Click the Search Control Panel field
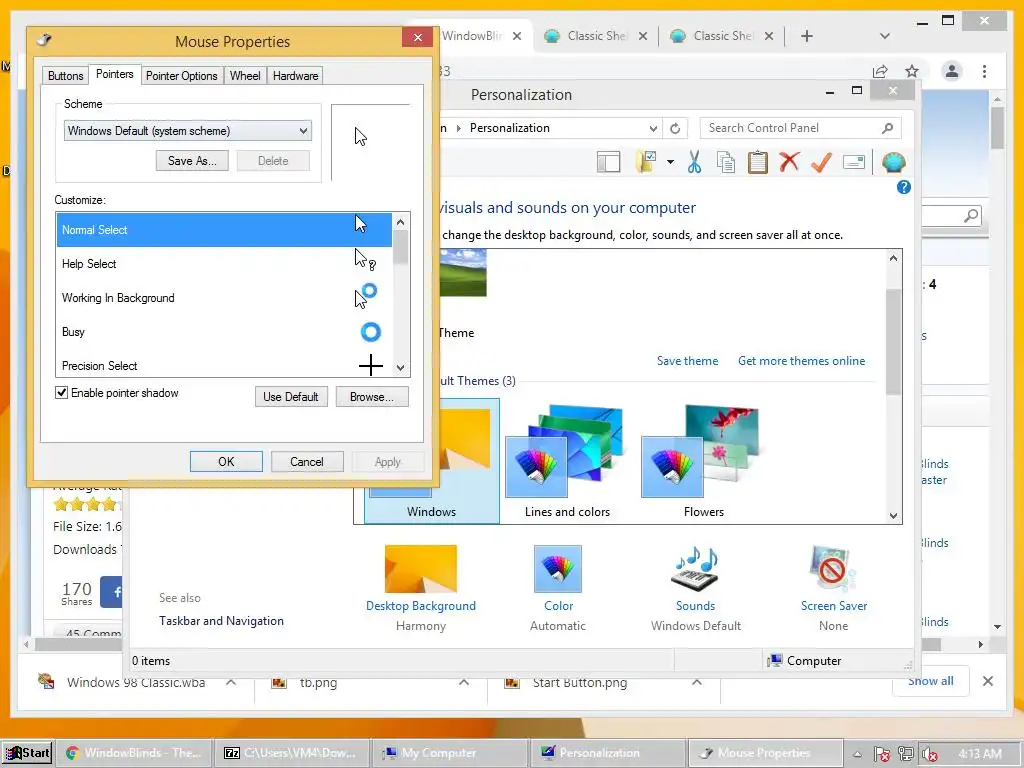This screenshot has width=1024, height=768. (800, 128)
